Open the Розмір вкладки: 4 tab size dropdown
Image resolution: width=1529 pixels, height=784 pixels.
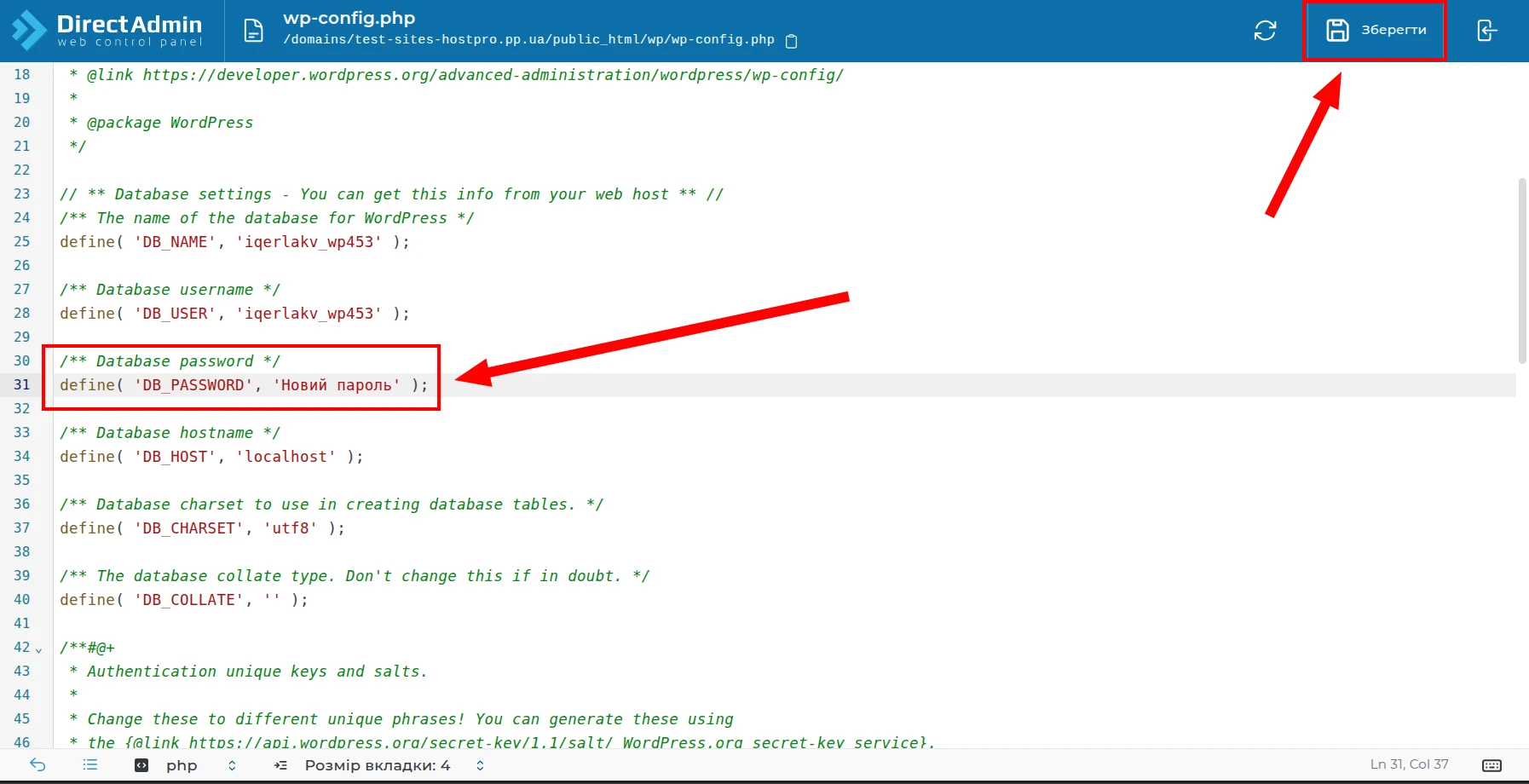tap(395, 765)
